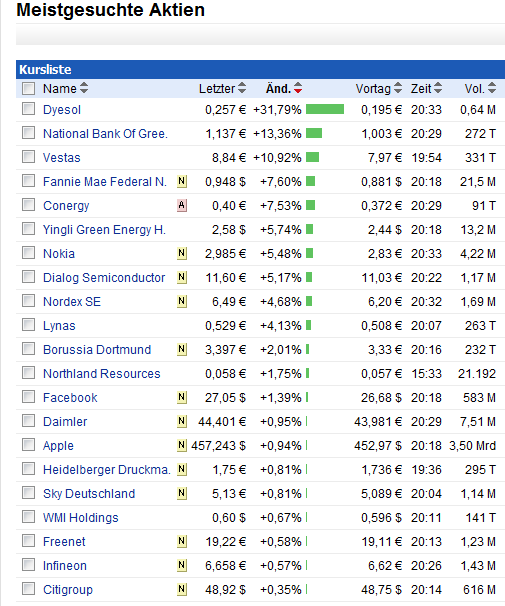
Task: Click Dyesol change value +31,79%
Action: tap(277, 110)
